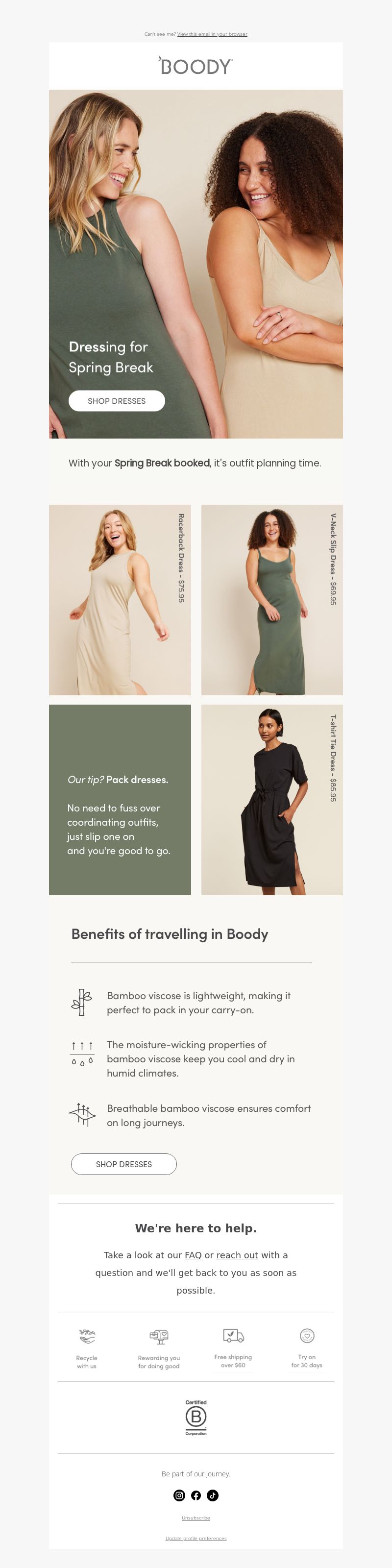
Task: Open the Instagram social icon
Action: (179, 1495)
